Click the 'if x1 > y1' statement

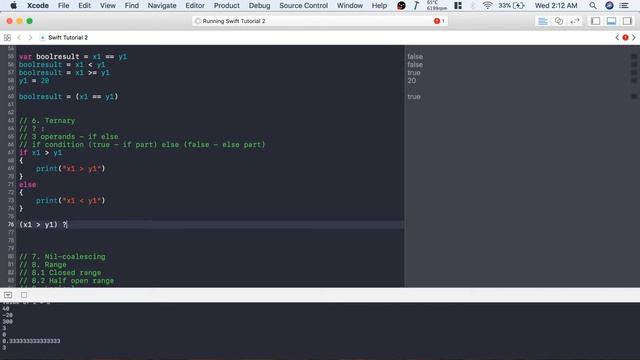(40, 153)
